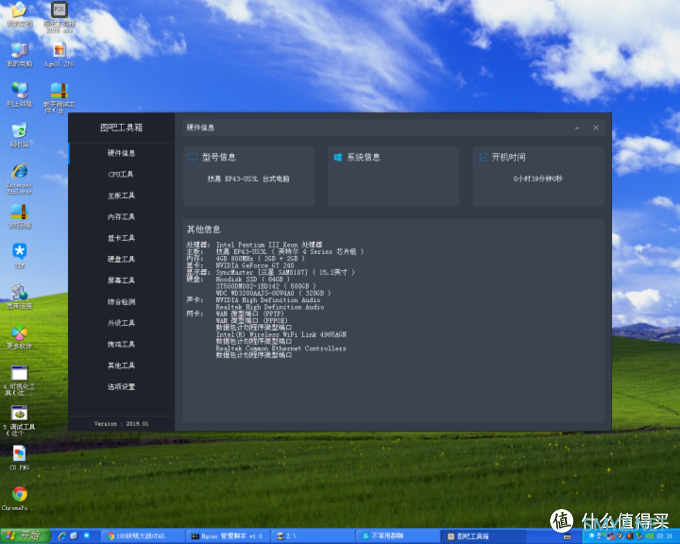Minimize the 图吧工具箱 window

click(x=577, y=128)
